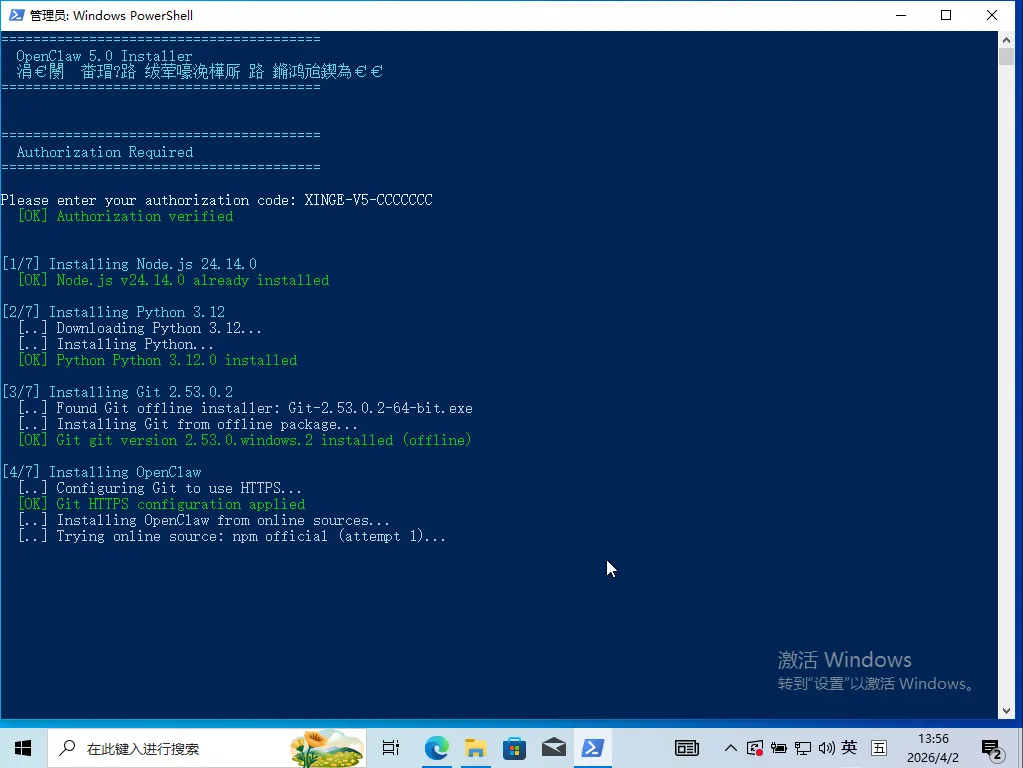Click the 'OpenClaw 5.0 Installer' heading text
Viewport: 1023px width, 768px height.
[x=104, y=56]
